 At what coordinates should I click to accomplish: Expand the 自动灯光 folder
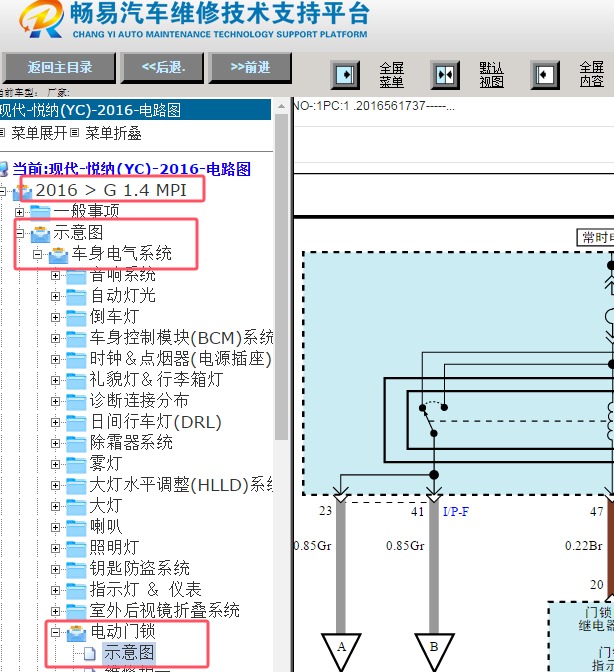tap(55, 296)
